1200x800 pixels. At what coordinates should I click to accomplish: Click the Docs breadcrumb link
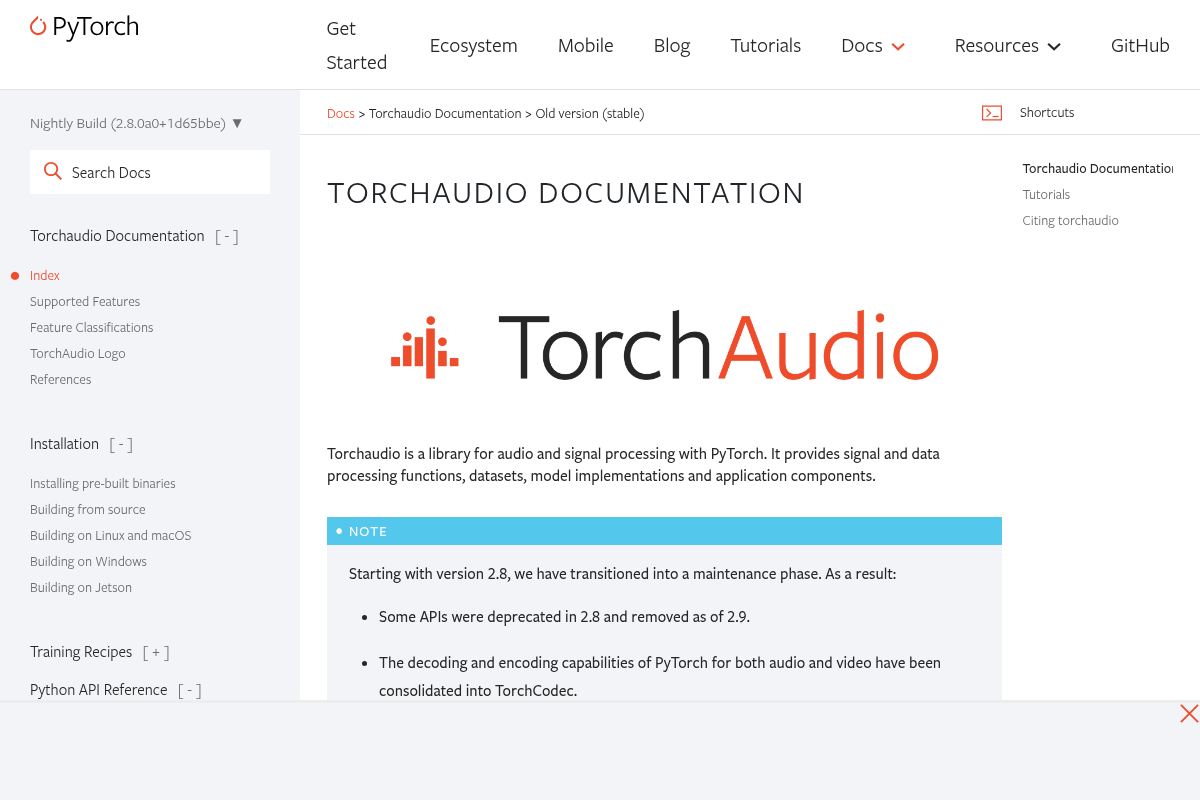coord(340,114)
